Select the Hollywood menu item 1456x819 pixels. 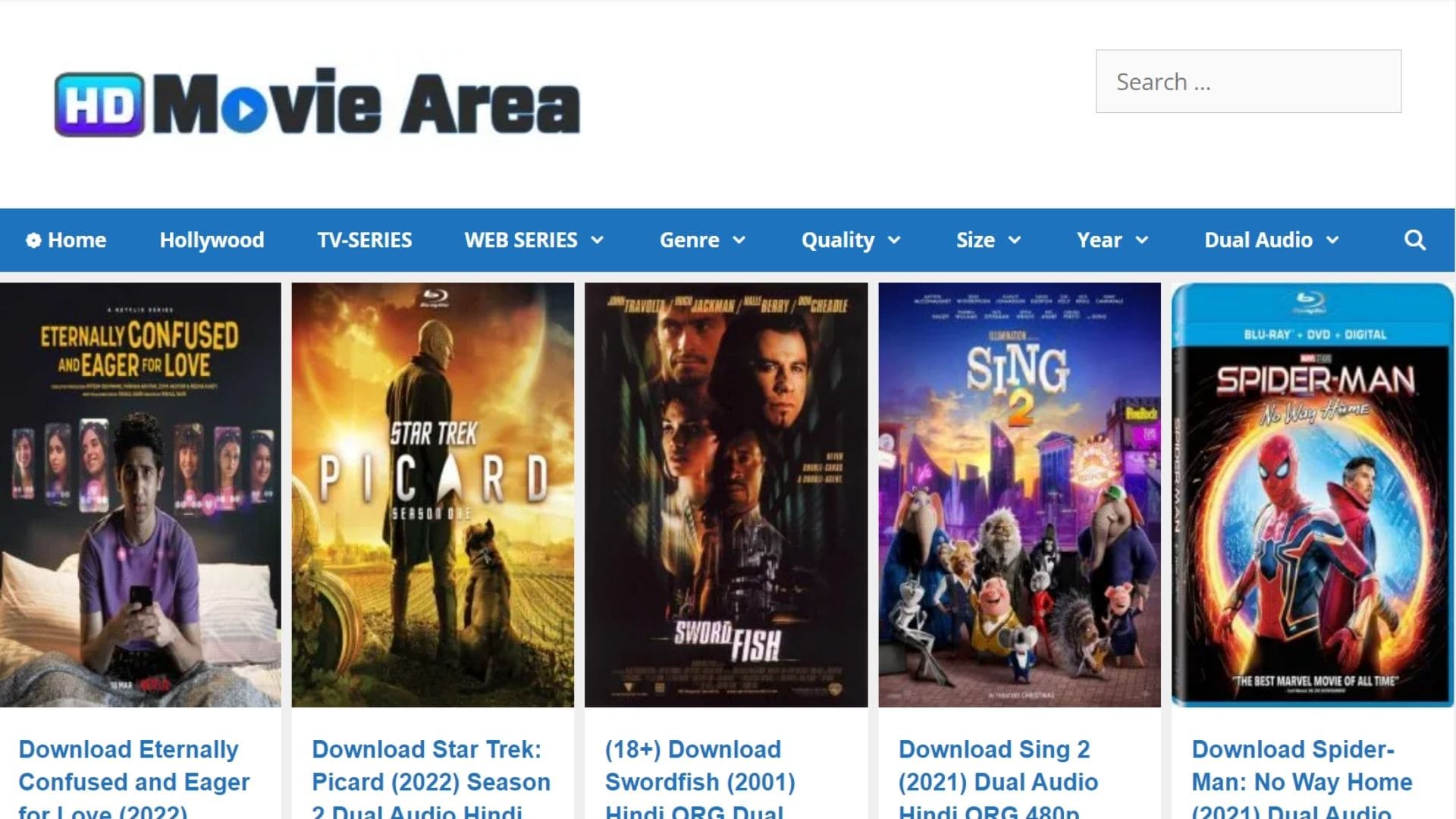(212, 240)
